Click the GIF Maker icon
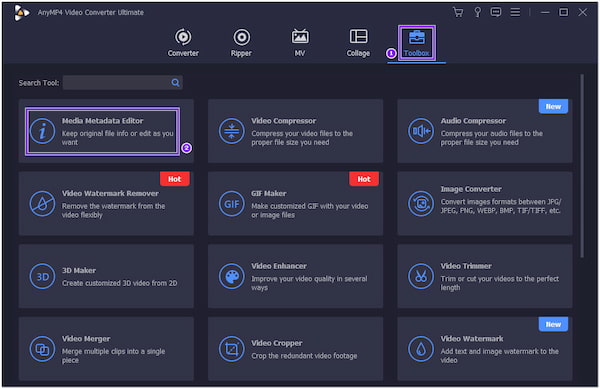The height and width of the screenshot is (389, 600). pyautogui.click(x=232, y=204)
